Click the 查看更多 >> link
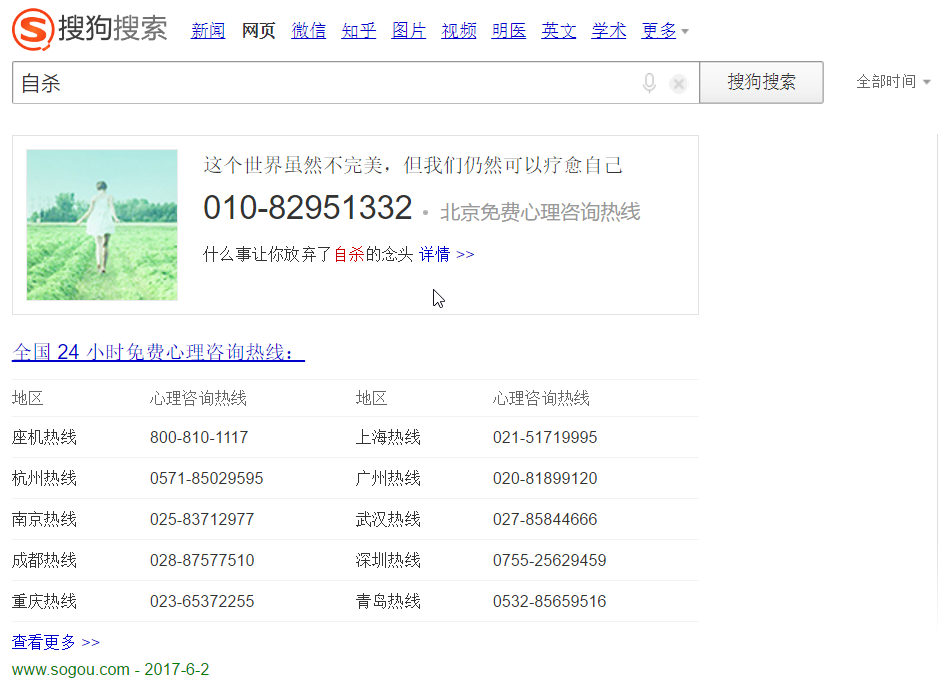The height and width of the screenshot is (683, 948). click(56, 642)
